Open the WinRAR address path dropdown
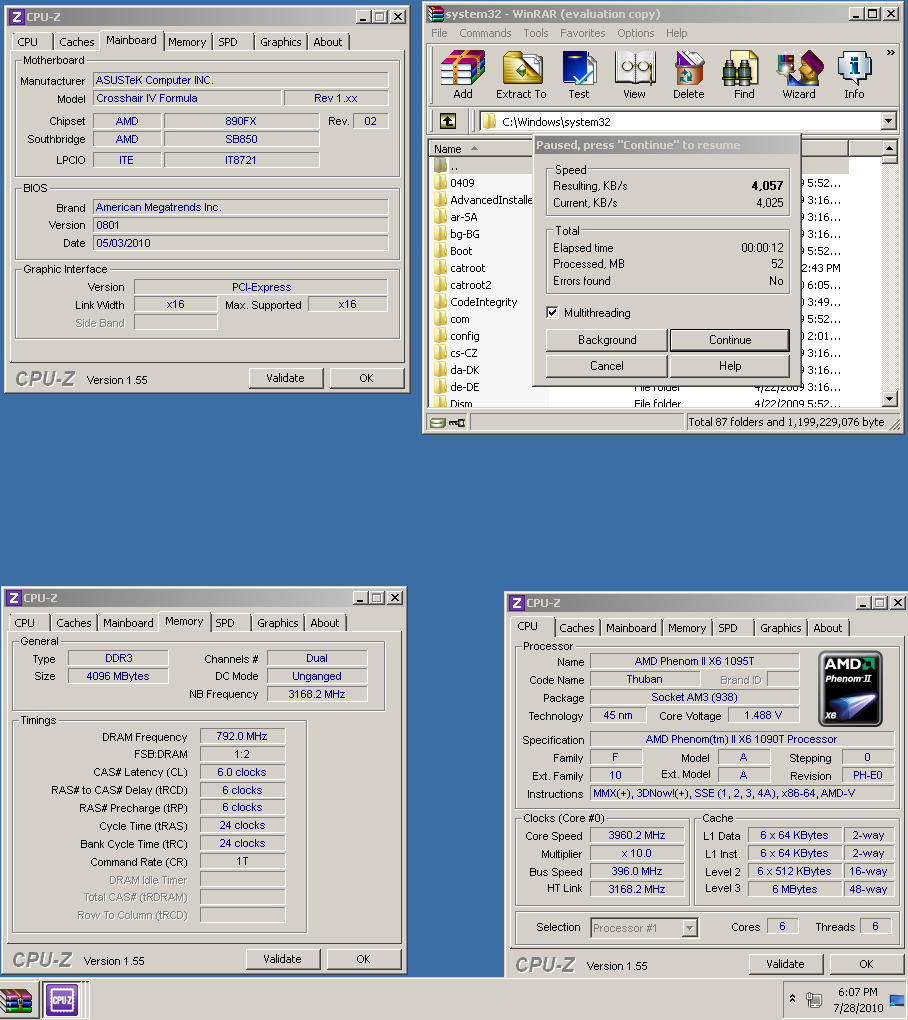Viewport: 908px width, 1020px height. [x=888, y=121]
